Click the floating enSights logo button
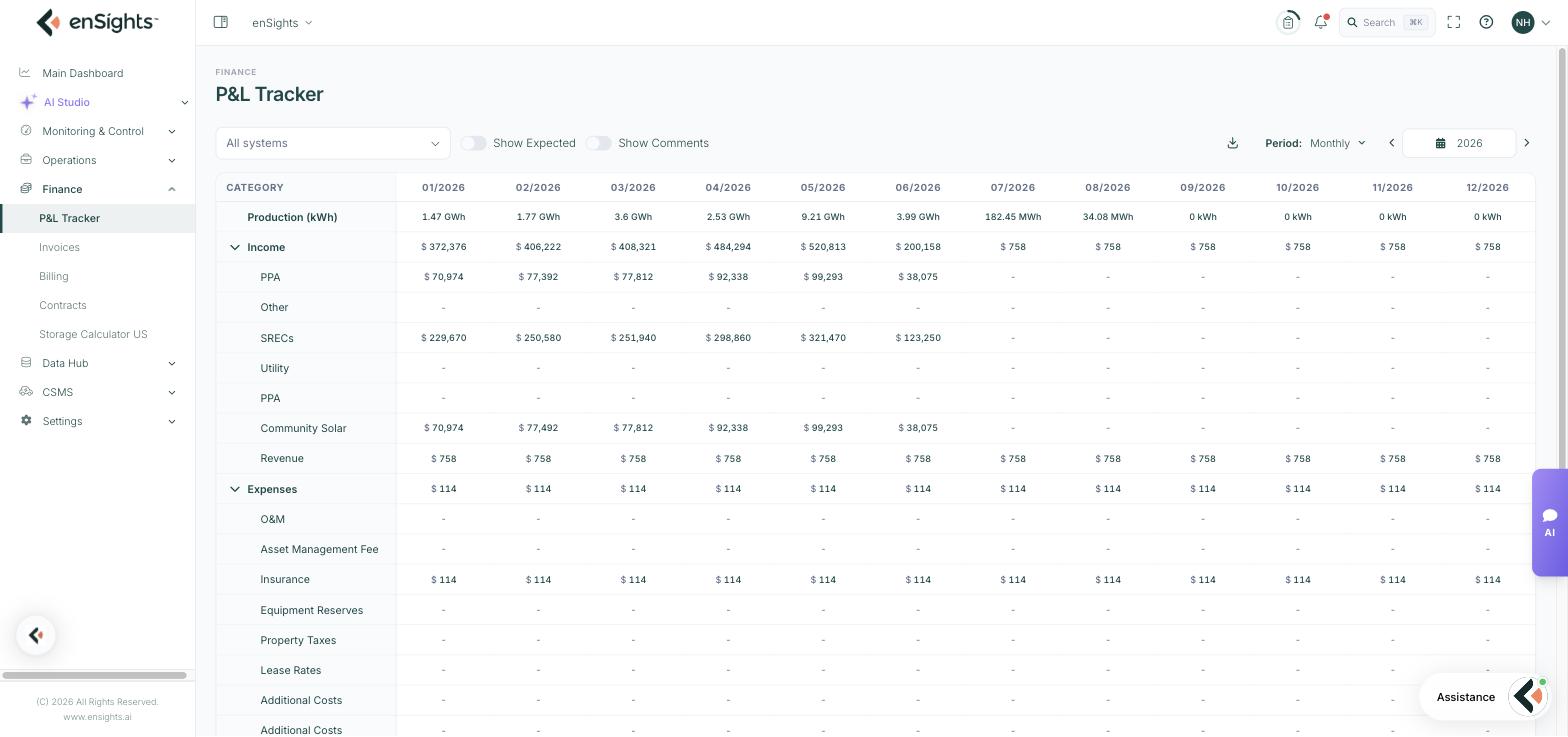This screenshot has height=737, width=1568. 36,635
